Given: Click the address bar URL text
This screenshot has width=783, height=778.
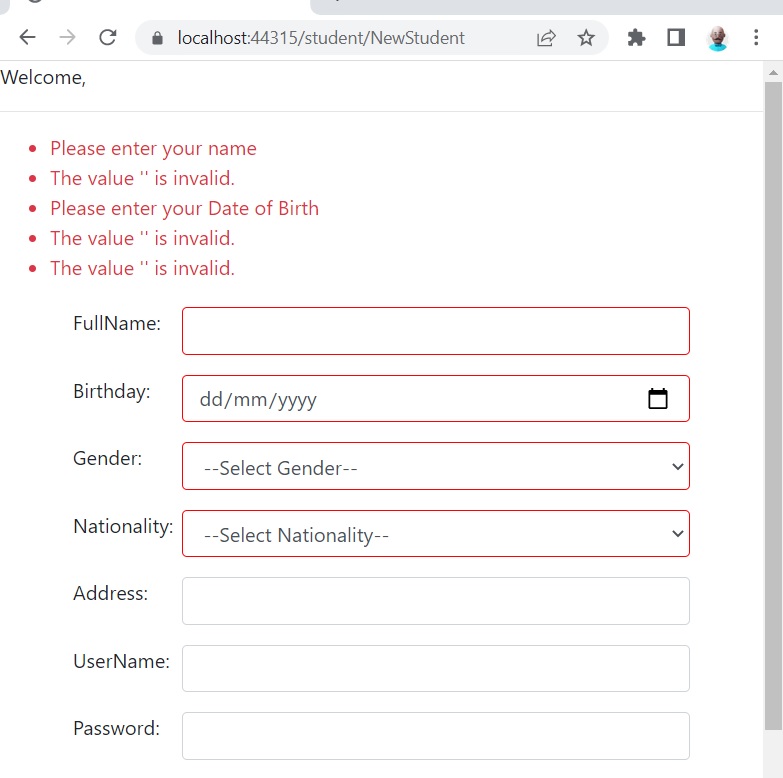Looking at the screenshot, I should click(321, 38).
